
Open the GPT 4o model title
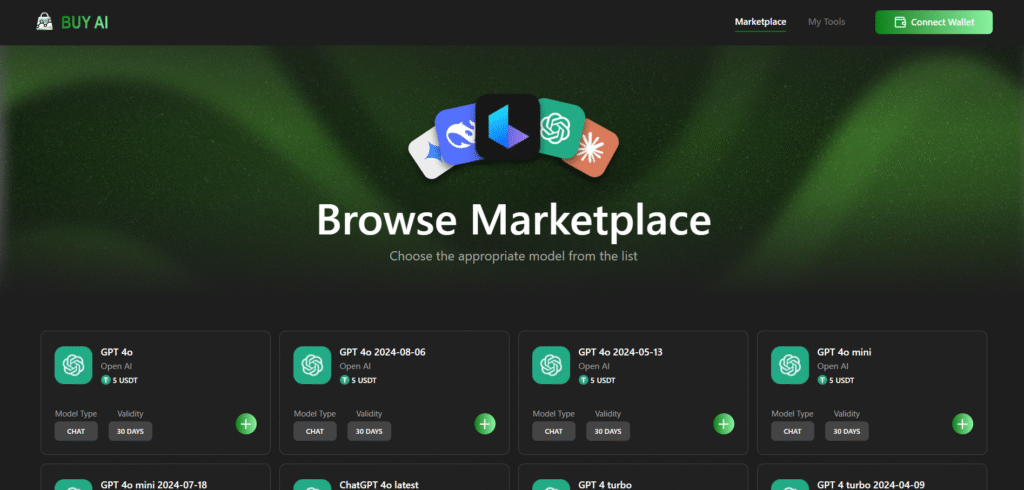pyautogui.click(x=117, y=352)
